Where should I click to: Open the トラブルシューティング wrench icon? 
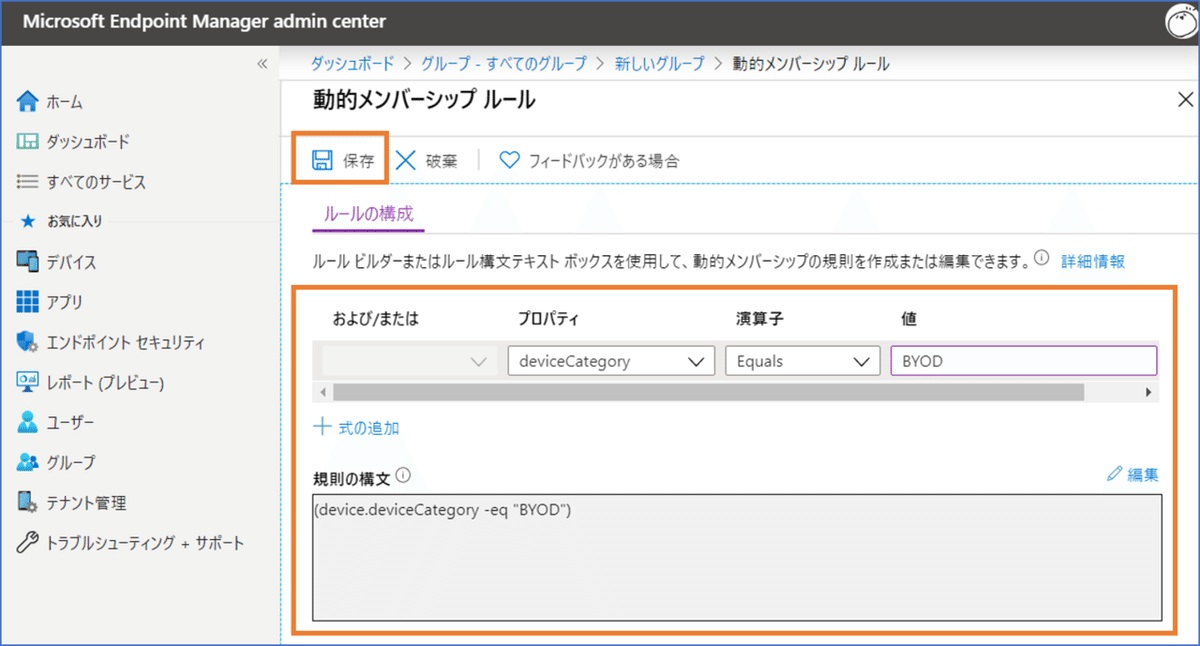tap(28, 543)
